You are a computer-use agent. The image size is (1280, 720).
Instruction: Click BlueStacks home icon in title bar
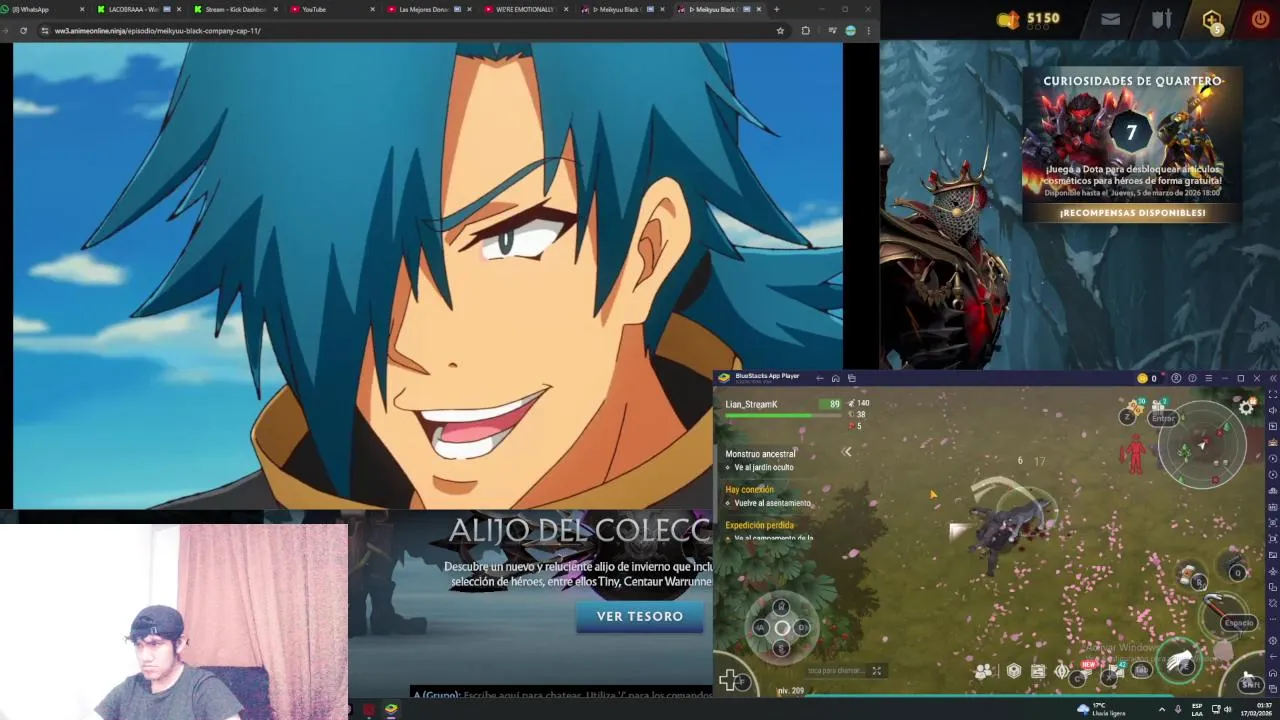(x=835, y=378)
